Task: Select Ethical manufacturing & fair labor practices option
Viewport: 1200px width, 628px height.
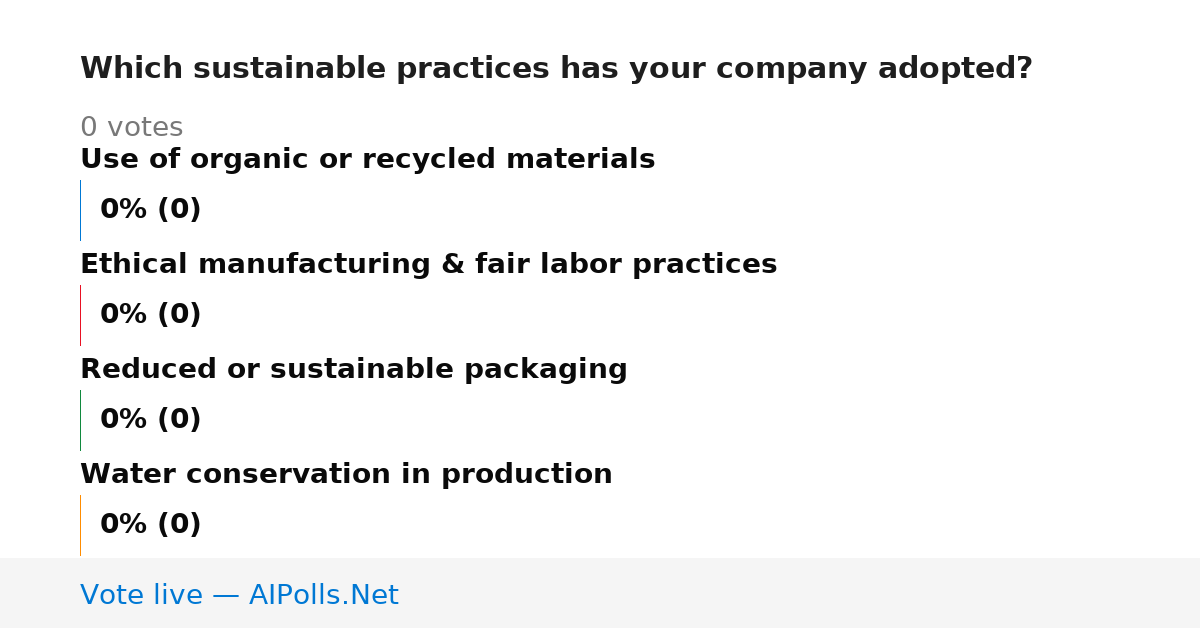Action: (428, 265)
